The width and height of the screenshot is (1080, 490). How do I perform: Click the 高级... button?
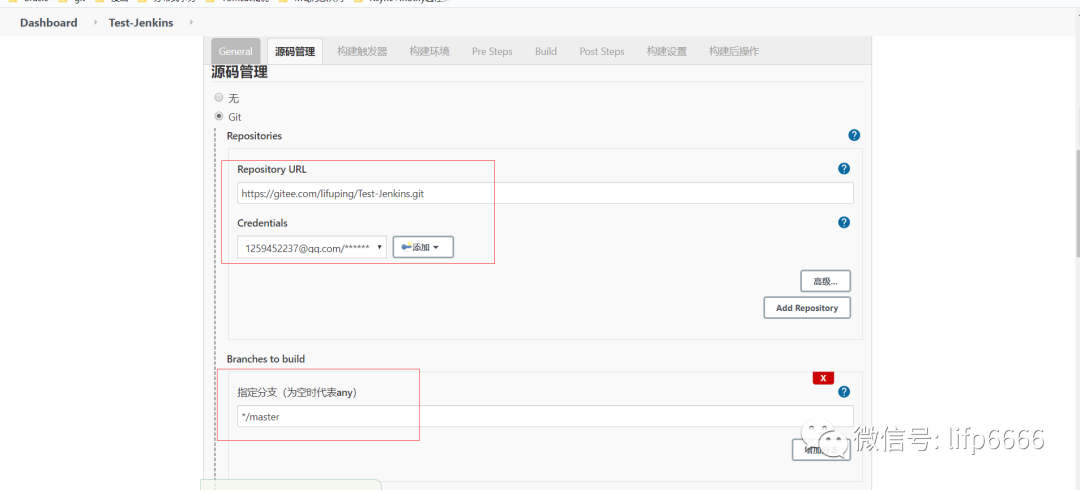click(x=825, y=281)
